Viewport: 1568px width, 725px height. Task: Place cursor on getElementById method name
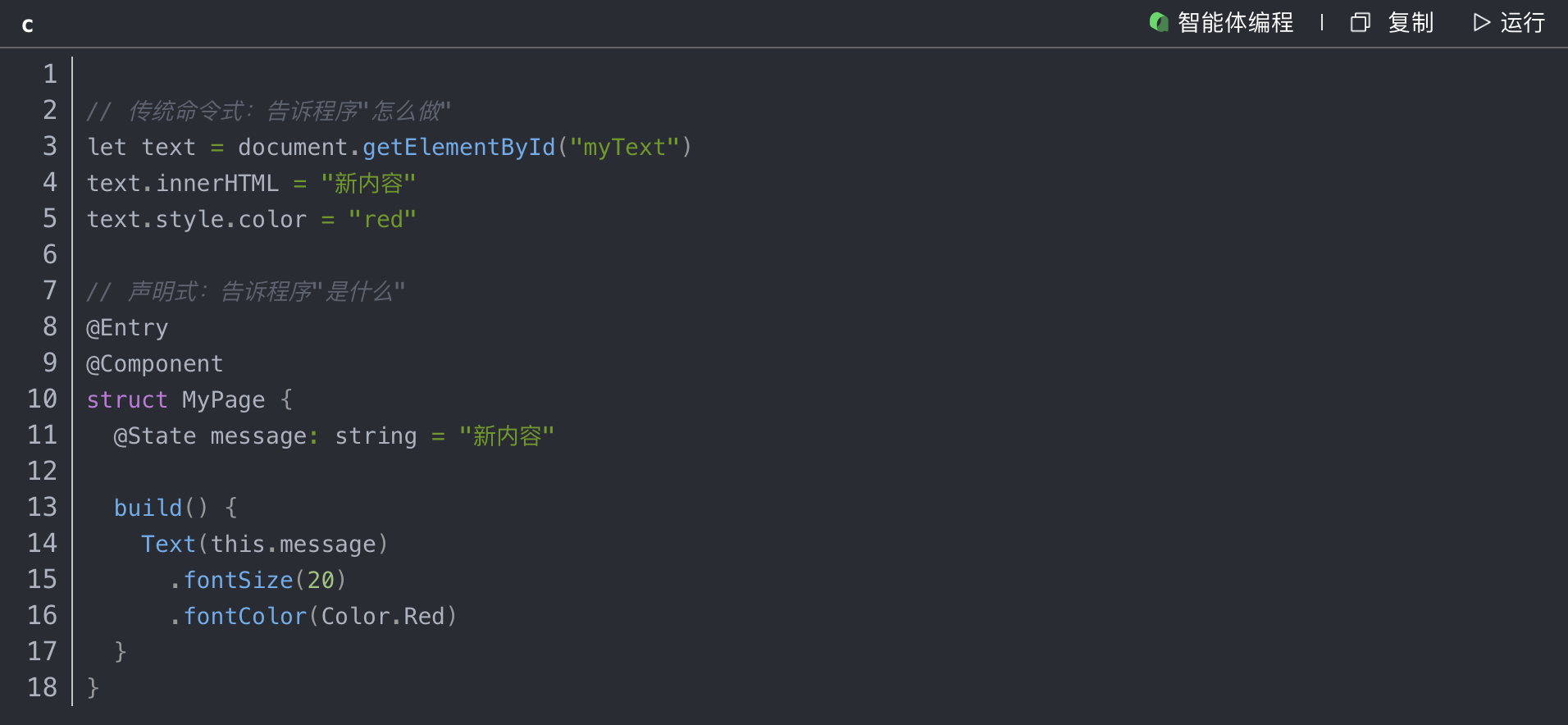pos(458,147)
